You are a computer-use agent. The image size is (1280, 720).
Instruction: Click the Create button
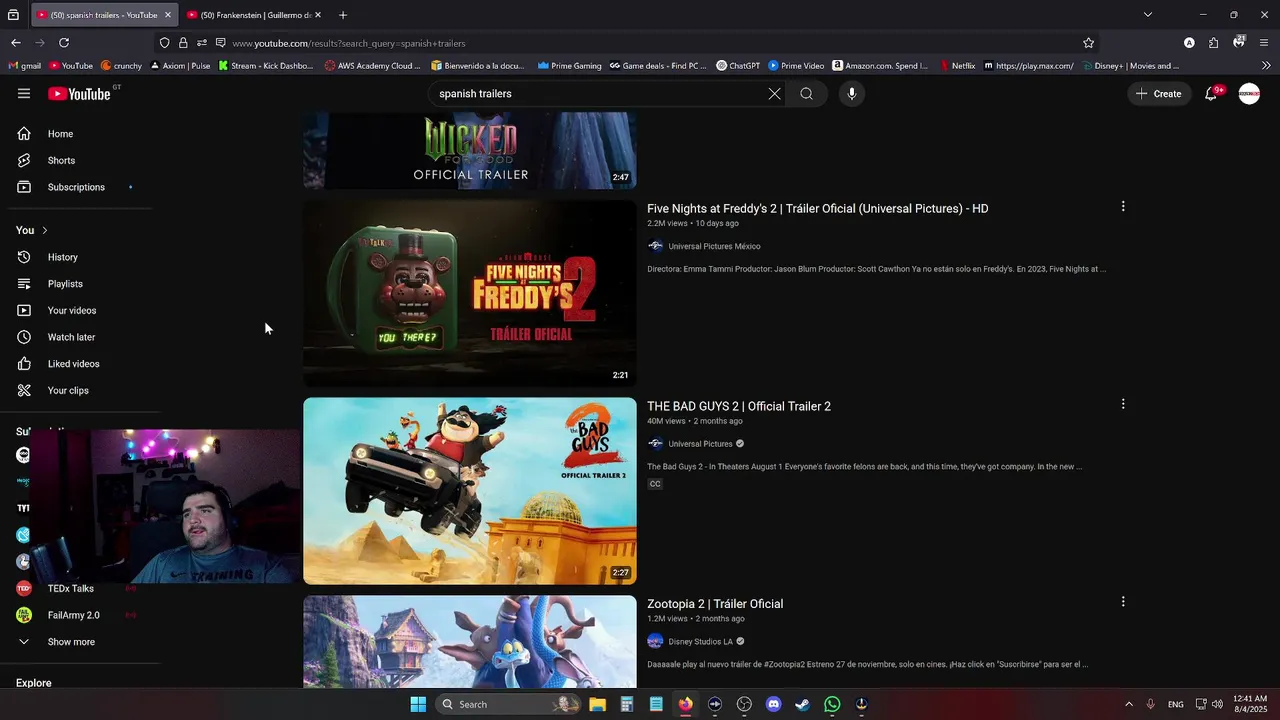1158,94
